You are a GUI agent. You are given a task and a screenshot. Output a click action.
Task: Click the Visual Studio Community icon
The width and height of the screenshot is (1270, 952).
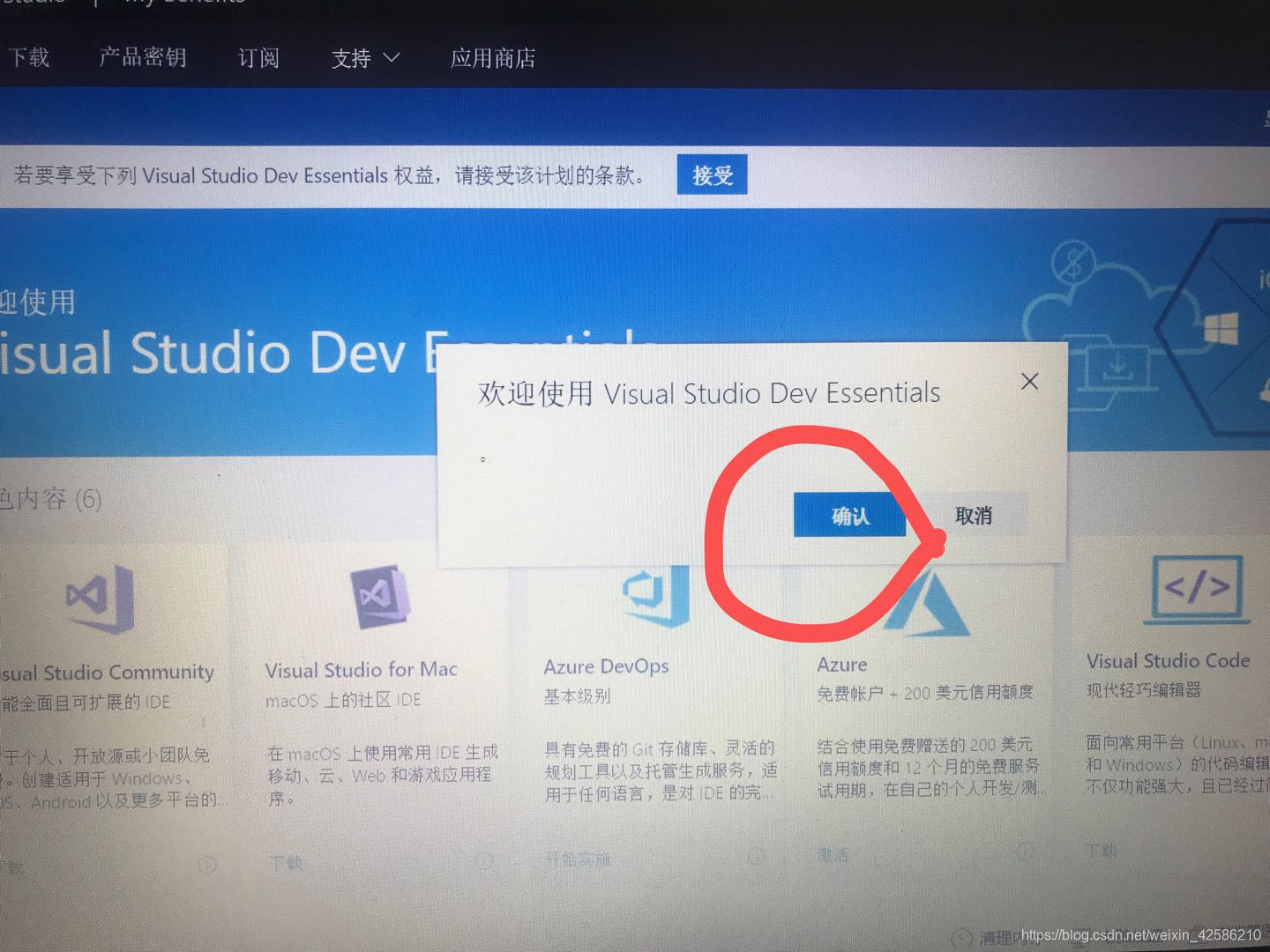[101, 599]
